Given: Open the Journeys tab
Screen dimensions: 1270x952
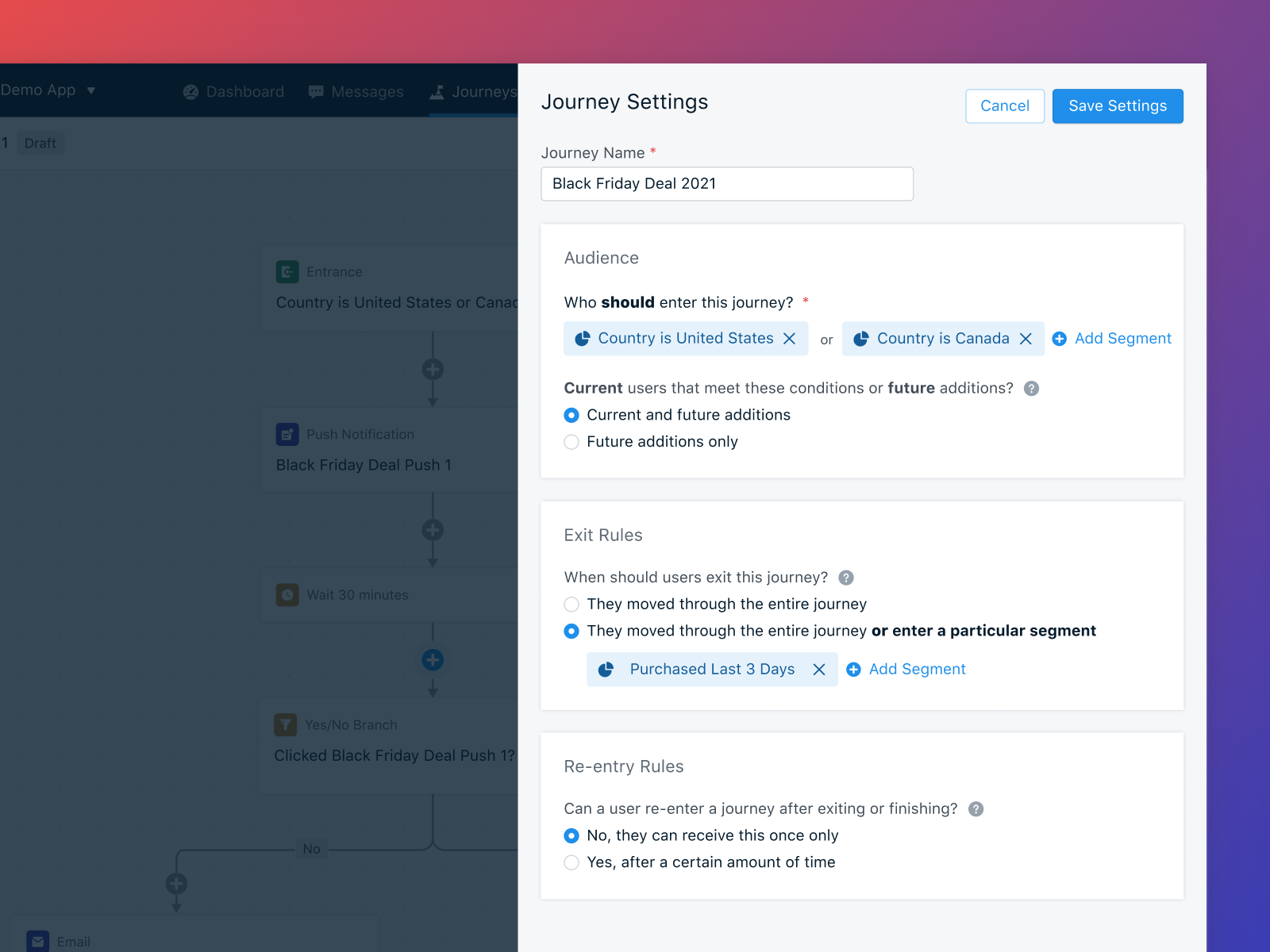Looking at the screenshot, I should tap(473, 92).
